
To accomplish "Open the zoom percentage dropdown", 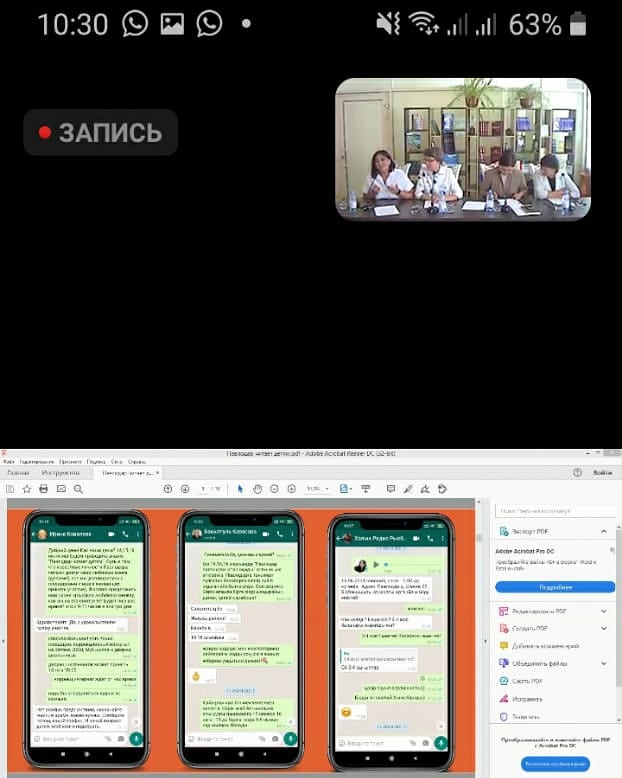I will 316,489.
